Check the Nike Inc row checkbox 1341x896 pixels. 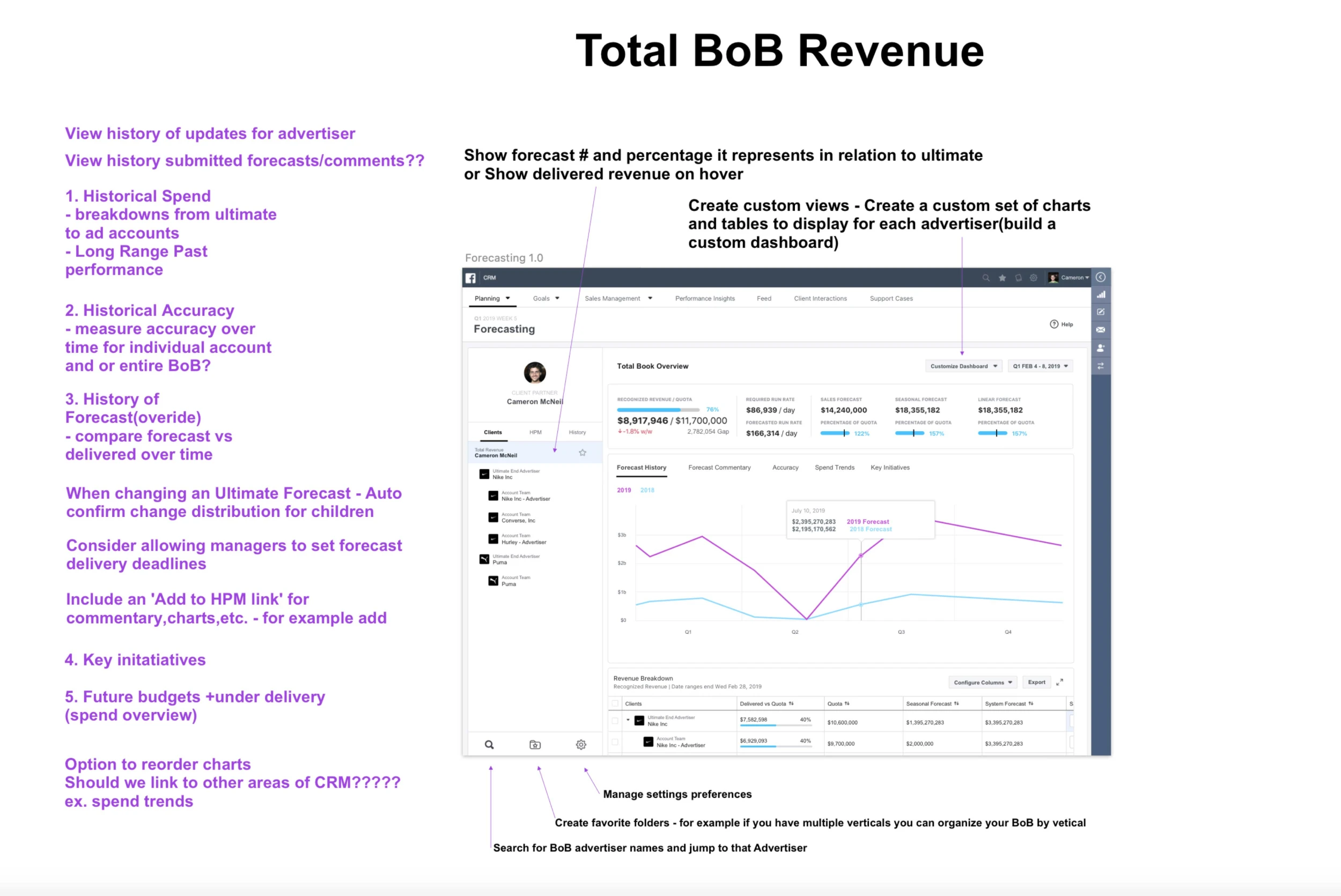coord(615,721)
